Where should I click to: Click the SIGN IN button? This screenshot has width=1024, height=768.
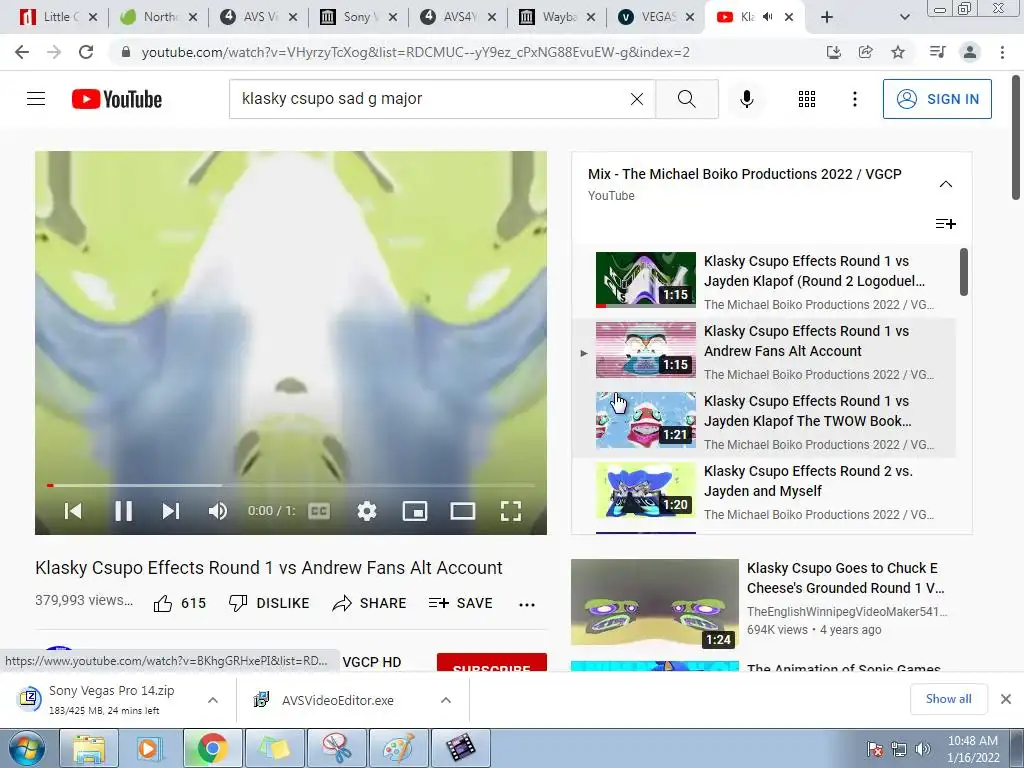pyautogui.click(x=937, y=99)
